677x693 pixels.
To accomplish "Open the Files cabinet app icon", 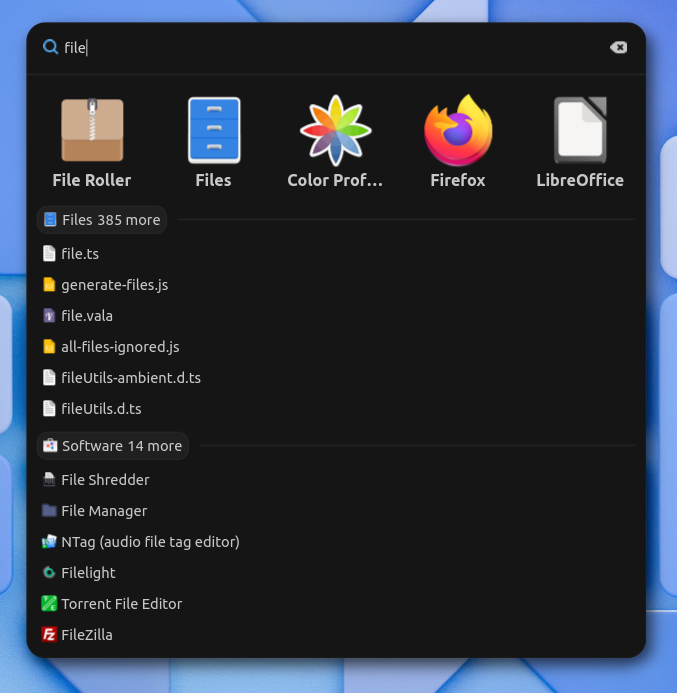I will click(214, 130).
